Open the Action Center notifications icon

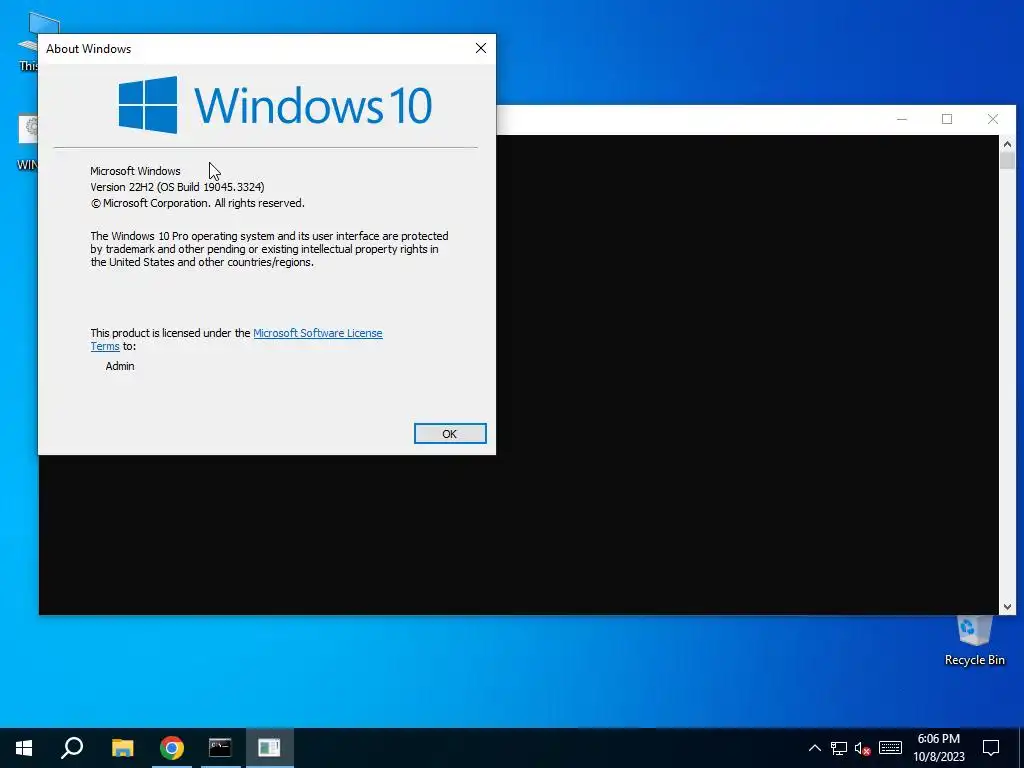[991, 748]
